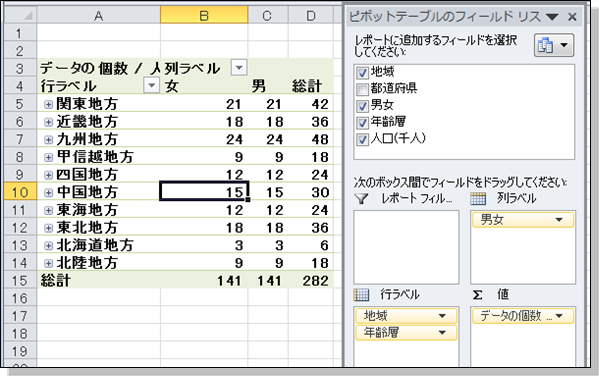Click the select-all corner button
The width and height of the screenshot is (599, 376).
[x=20, y=15]
